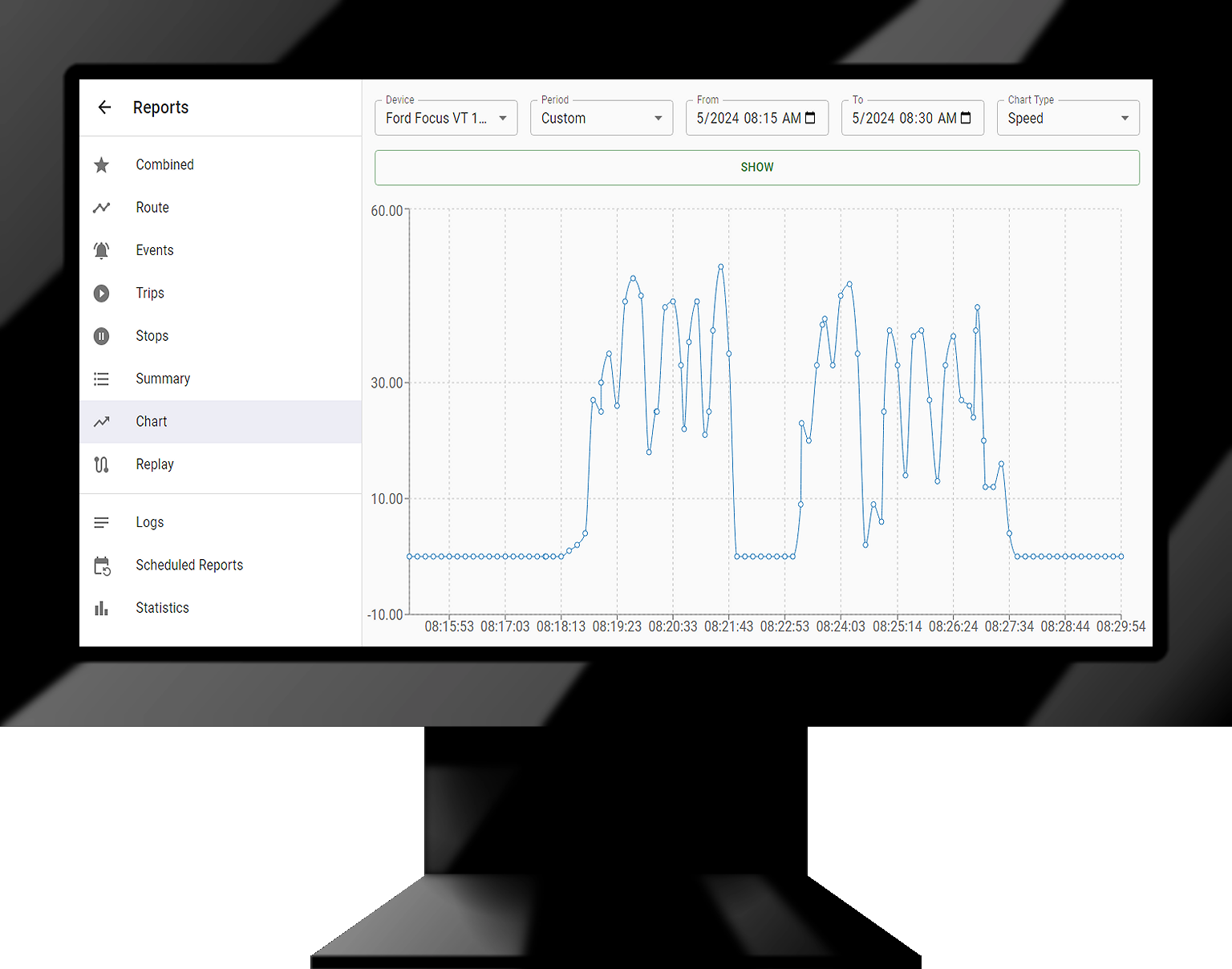
Task: Open the To date calendar picker
Action: [x=966, y=118]
